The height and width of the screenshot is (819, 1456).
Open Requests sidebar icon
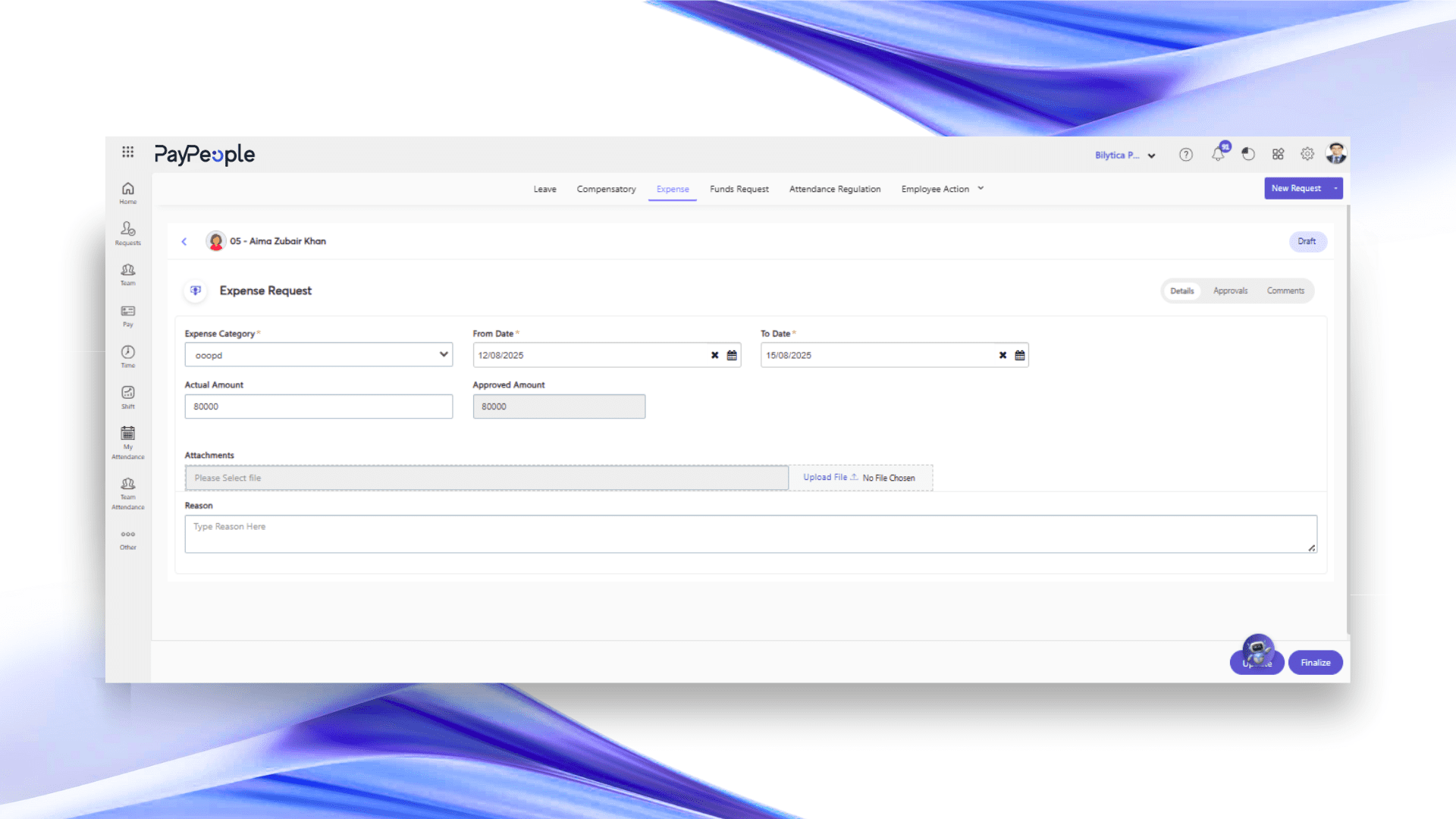[127, 233]
